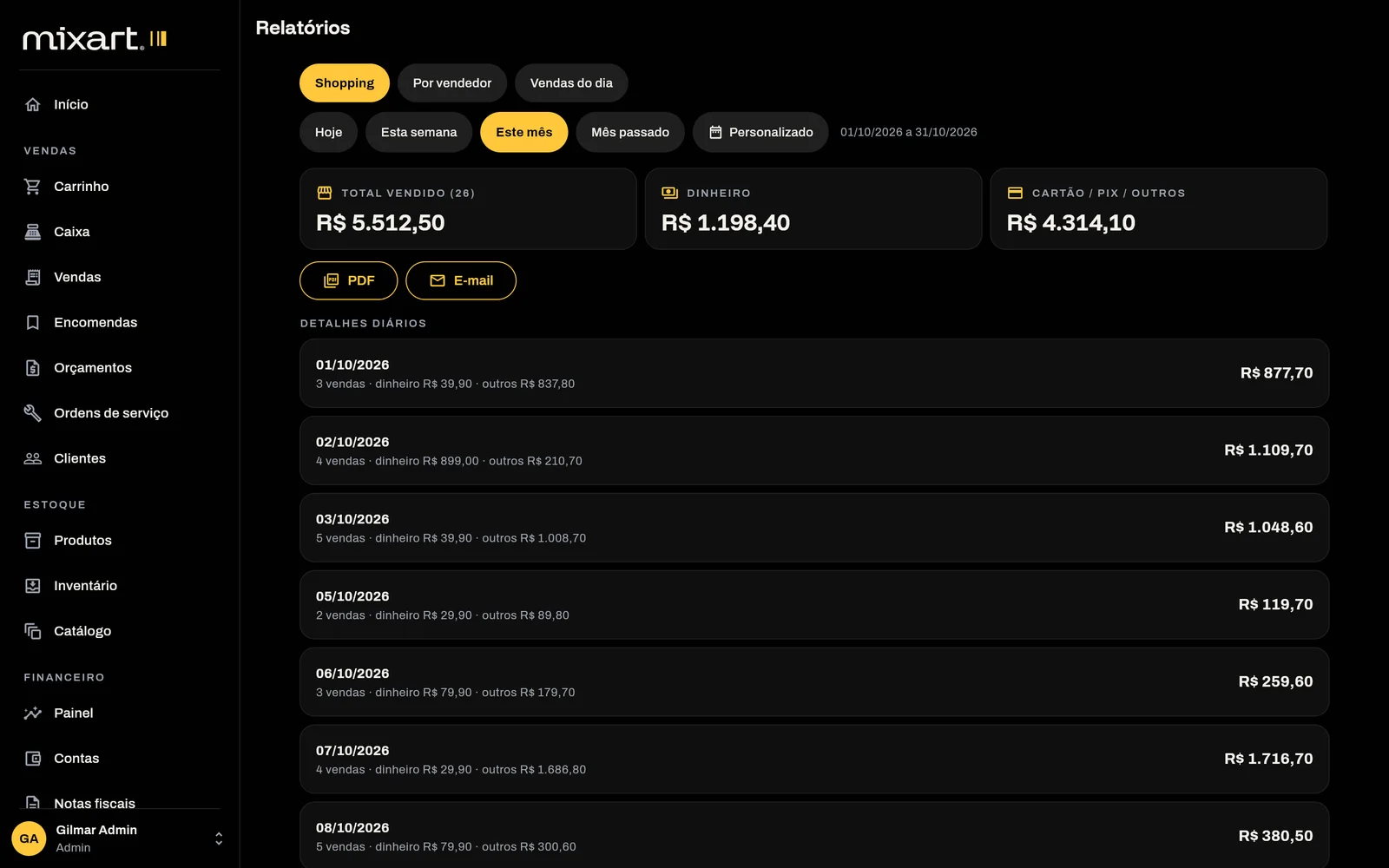Choose the Hoje period filter

click(328, 132)
